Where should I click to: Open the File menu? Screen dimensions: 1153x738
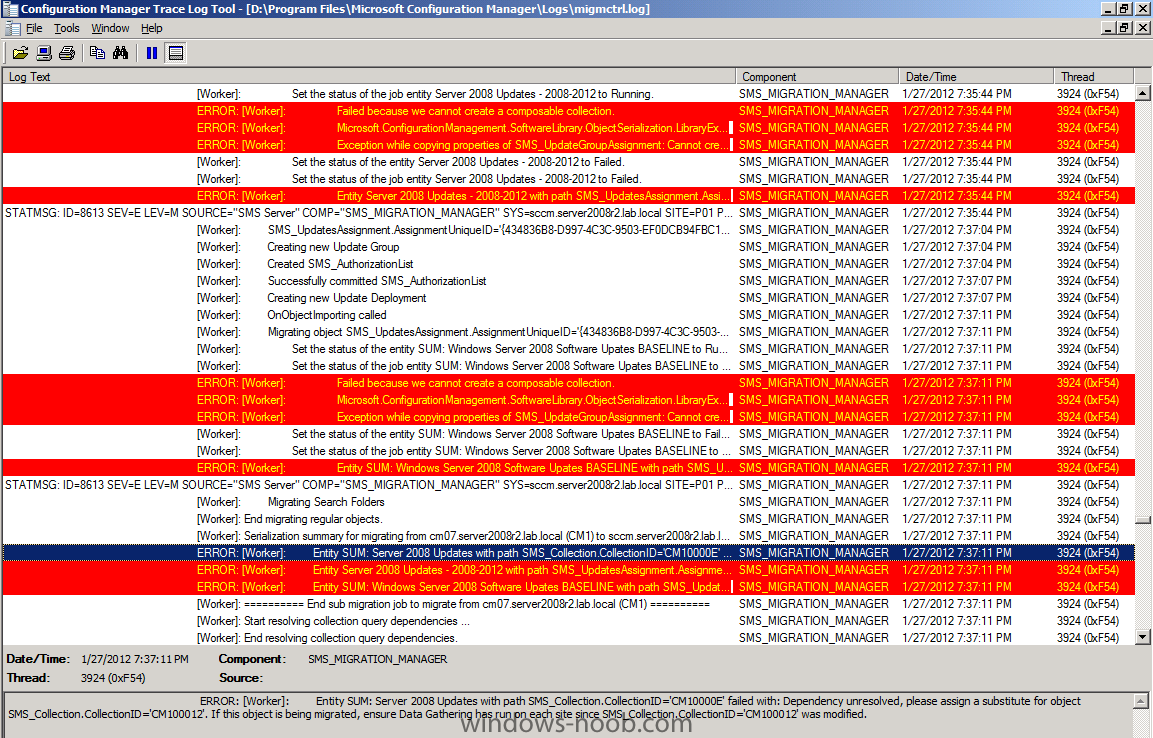pos(34,29)
